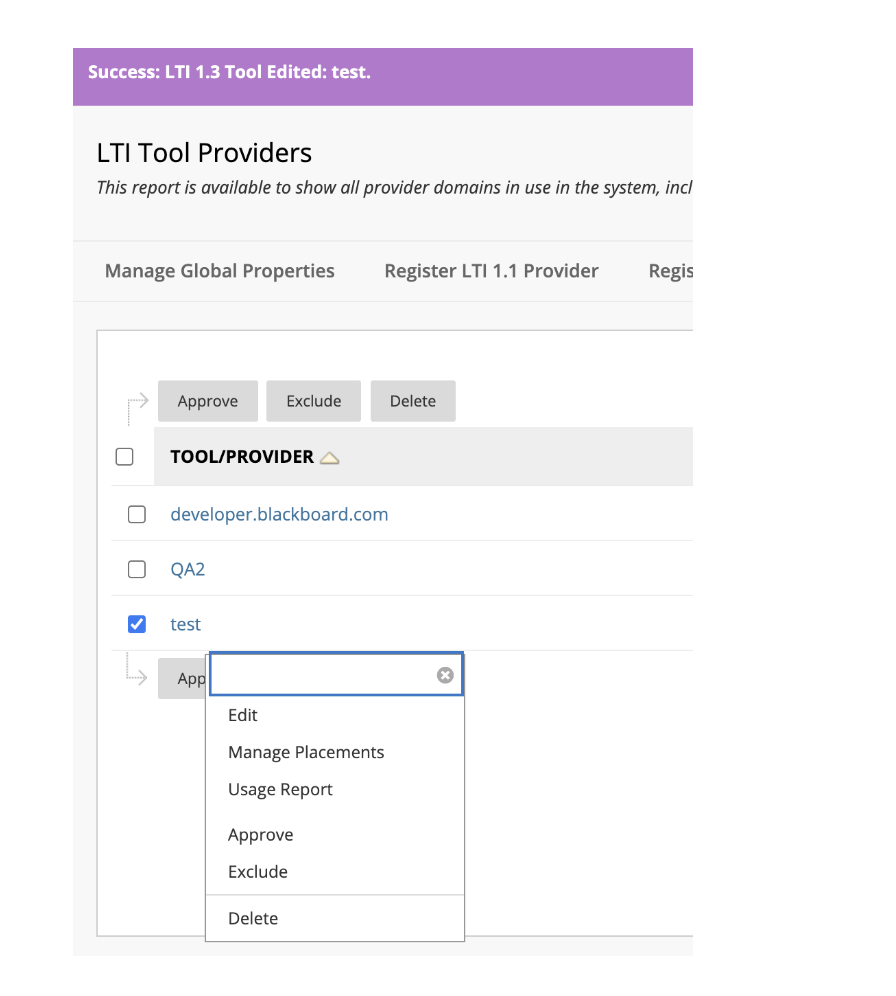Open the developer.blackboard.com provider link
896x996 pixels.
(279, 514)
